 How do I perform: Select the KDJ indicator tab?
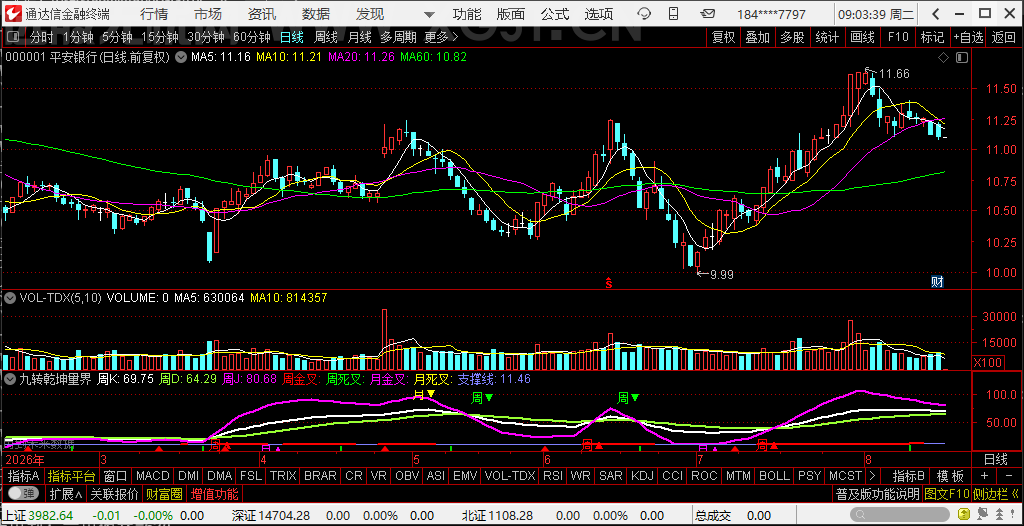(x=642, y=476)
